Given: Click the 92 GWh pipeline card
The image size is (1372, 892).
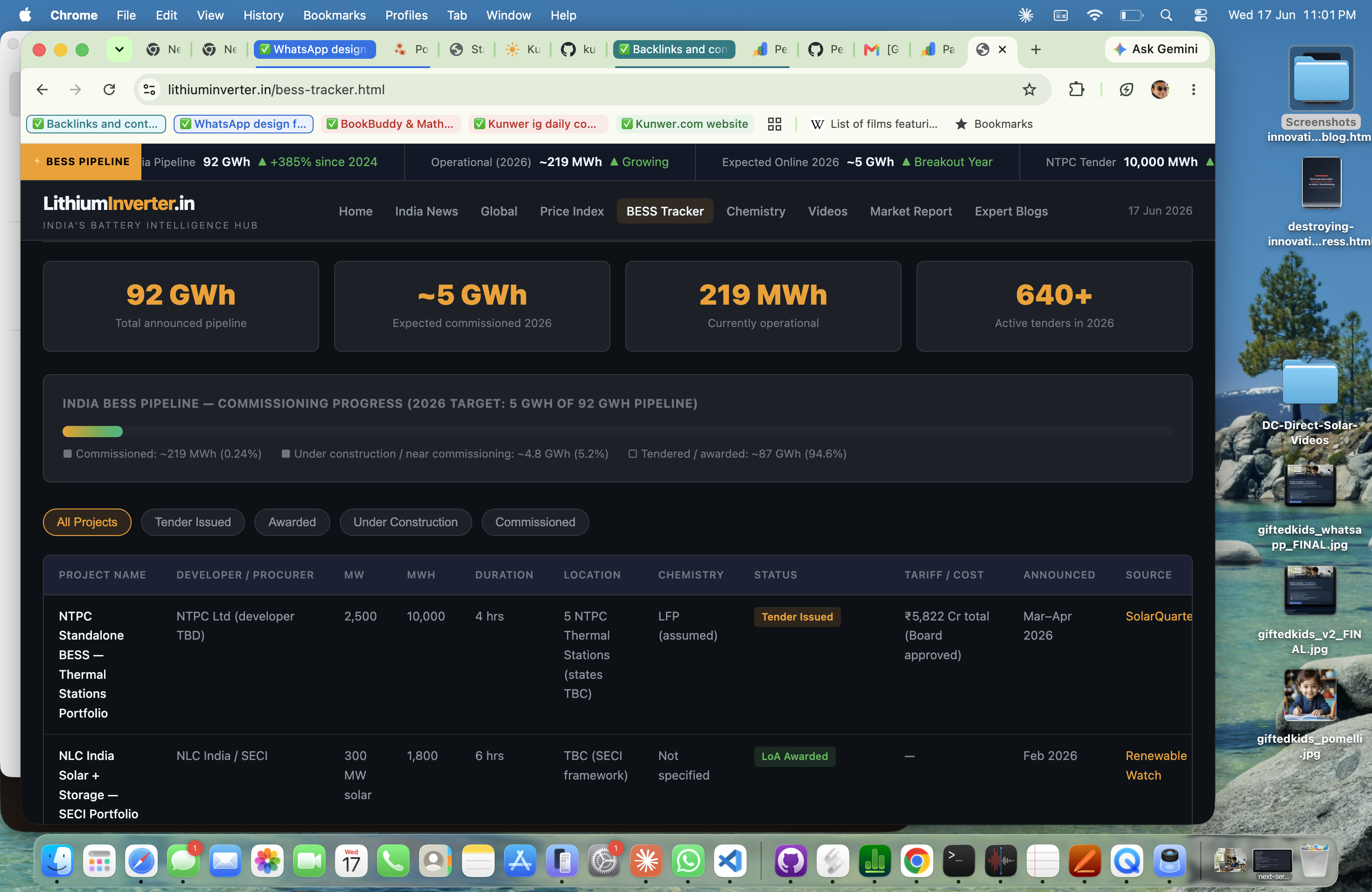Looking at the screenshot, I should 181,306.
